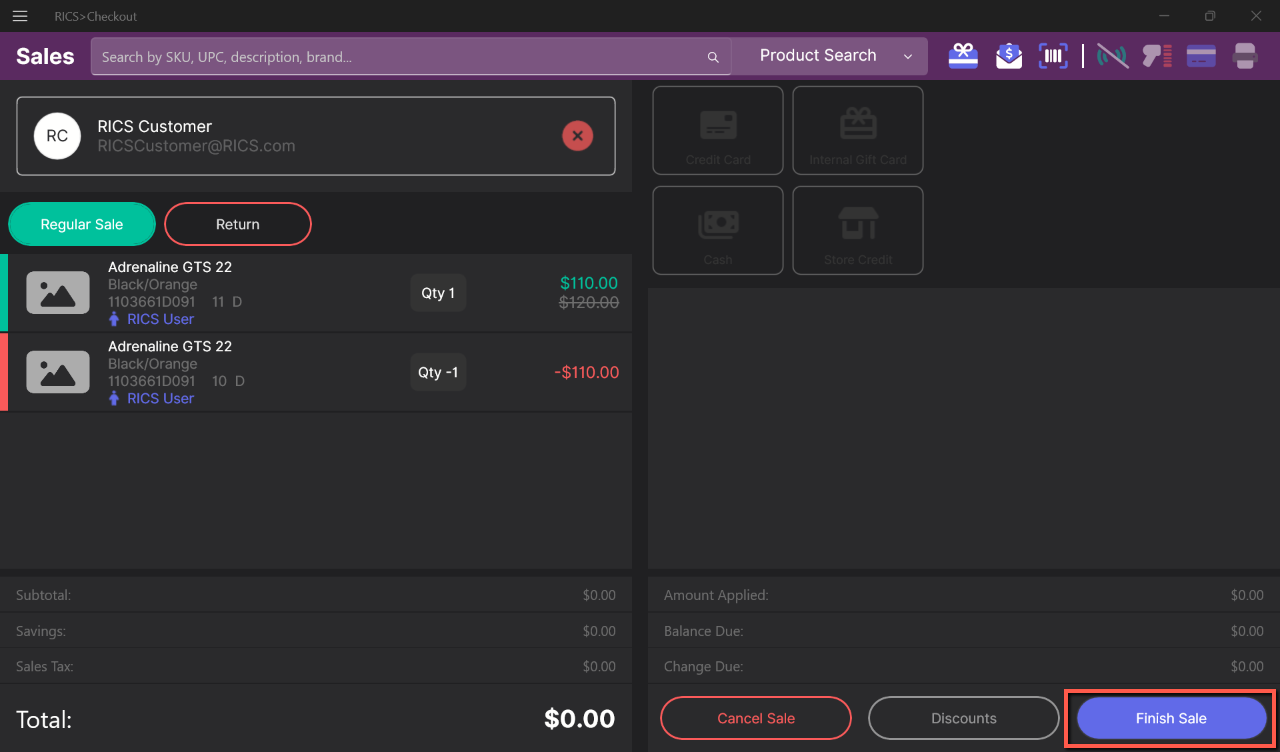This screenshot has height=752, width=1280.
Task: Click the gift card icon in toolbar
Action: click(x=963, y=56)
